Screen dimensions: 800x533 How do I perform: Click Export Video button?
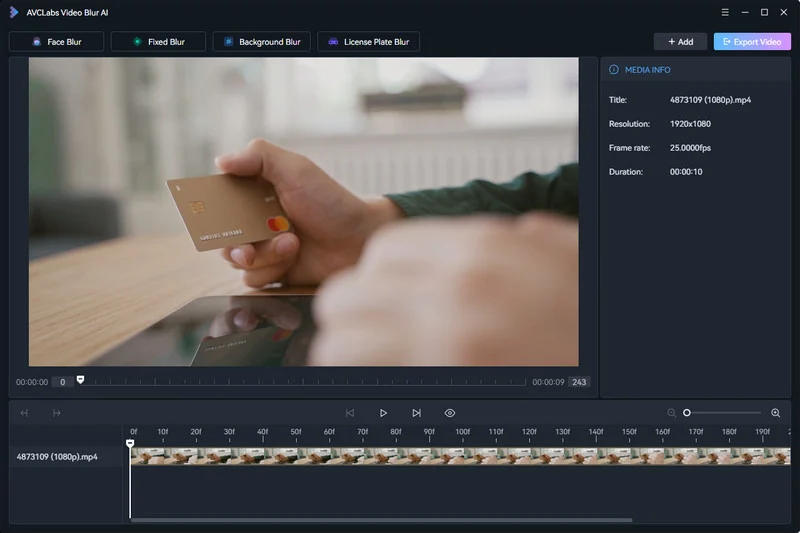pos(752,42)
